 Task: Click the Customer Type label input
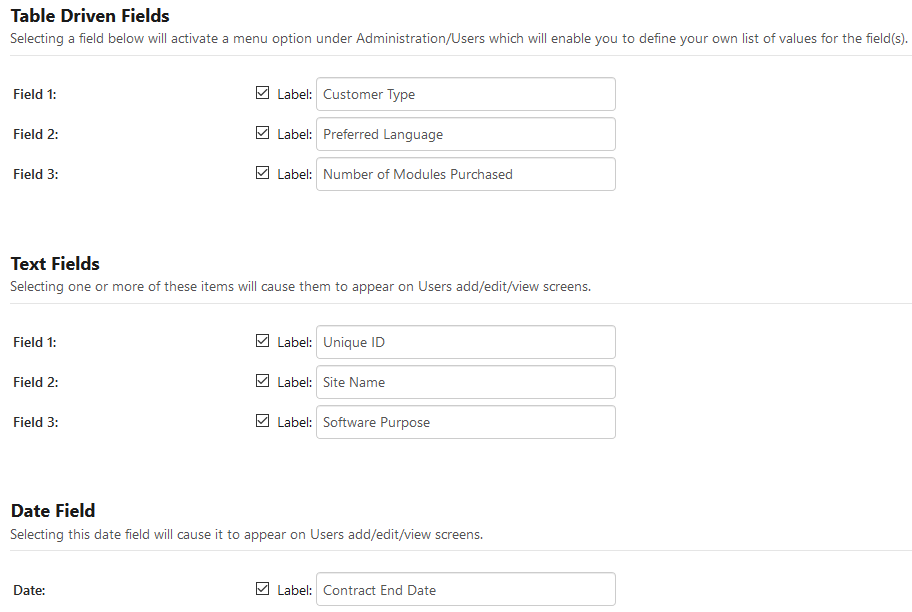[465, 94]
